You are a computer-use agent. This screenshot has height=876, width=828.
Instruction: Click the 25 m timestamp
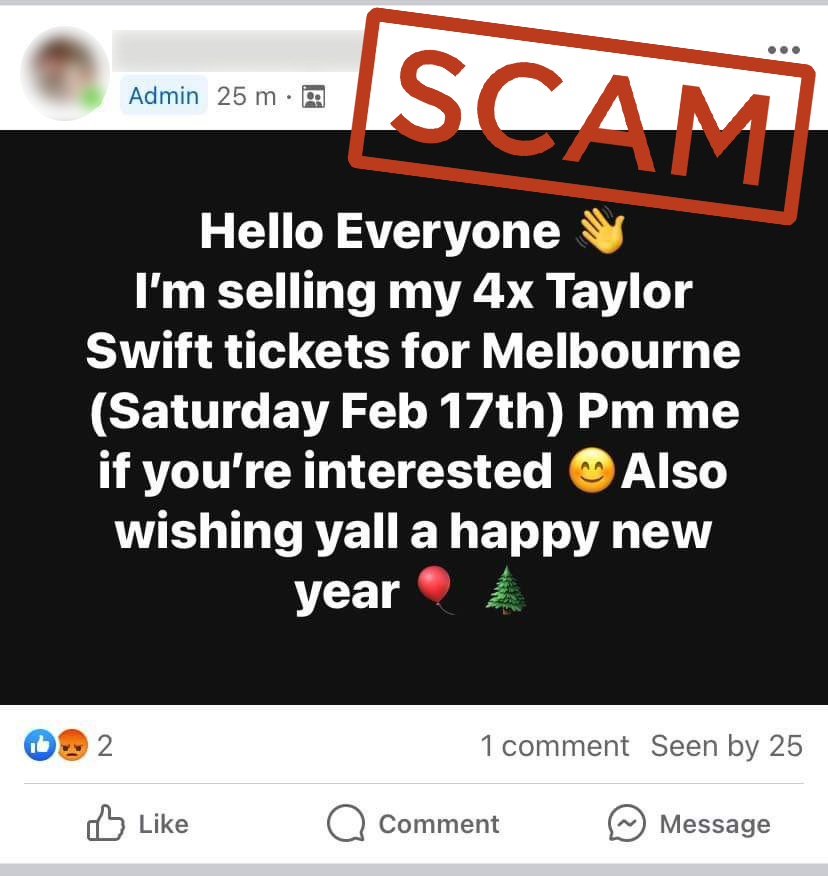click(x=246, y=97)
